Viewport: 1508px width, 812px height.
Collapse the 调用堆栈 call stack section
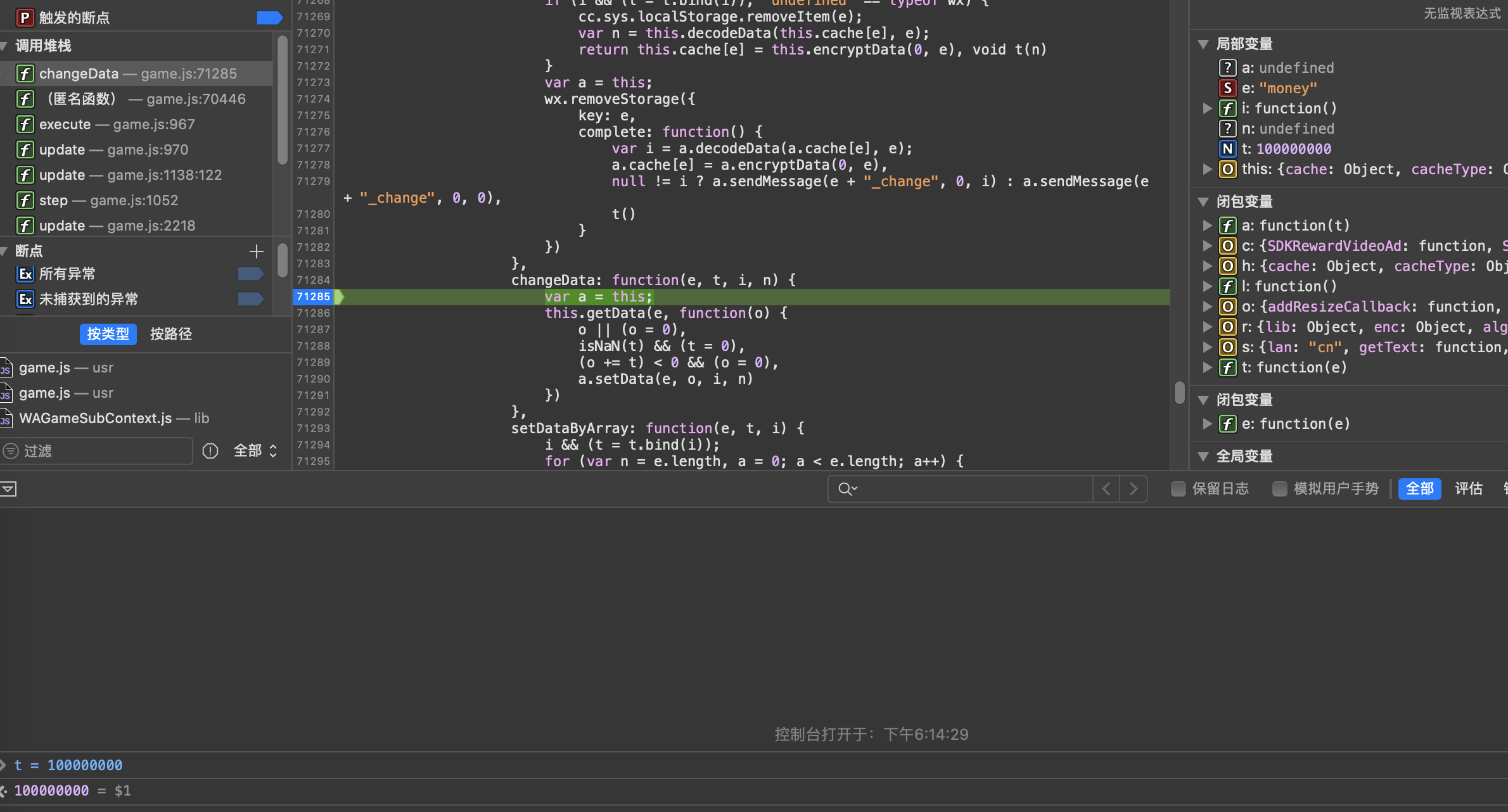4,46
